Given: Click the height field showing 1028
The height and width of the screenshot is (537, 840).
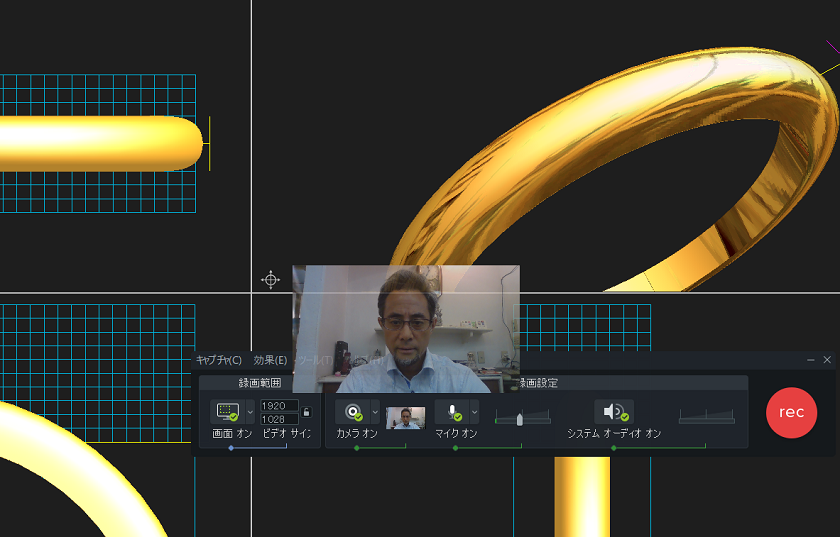Looking at the screenshot, I should (278, 419).
